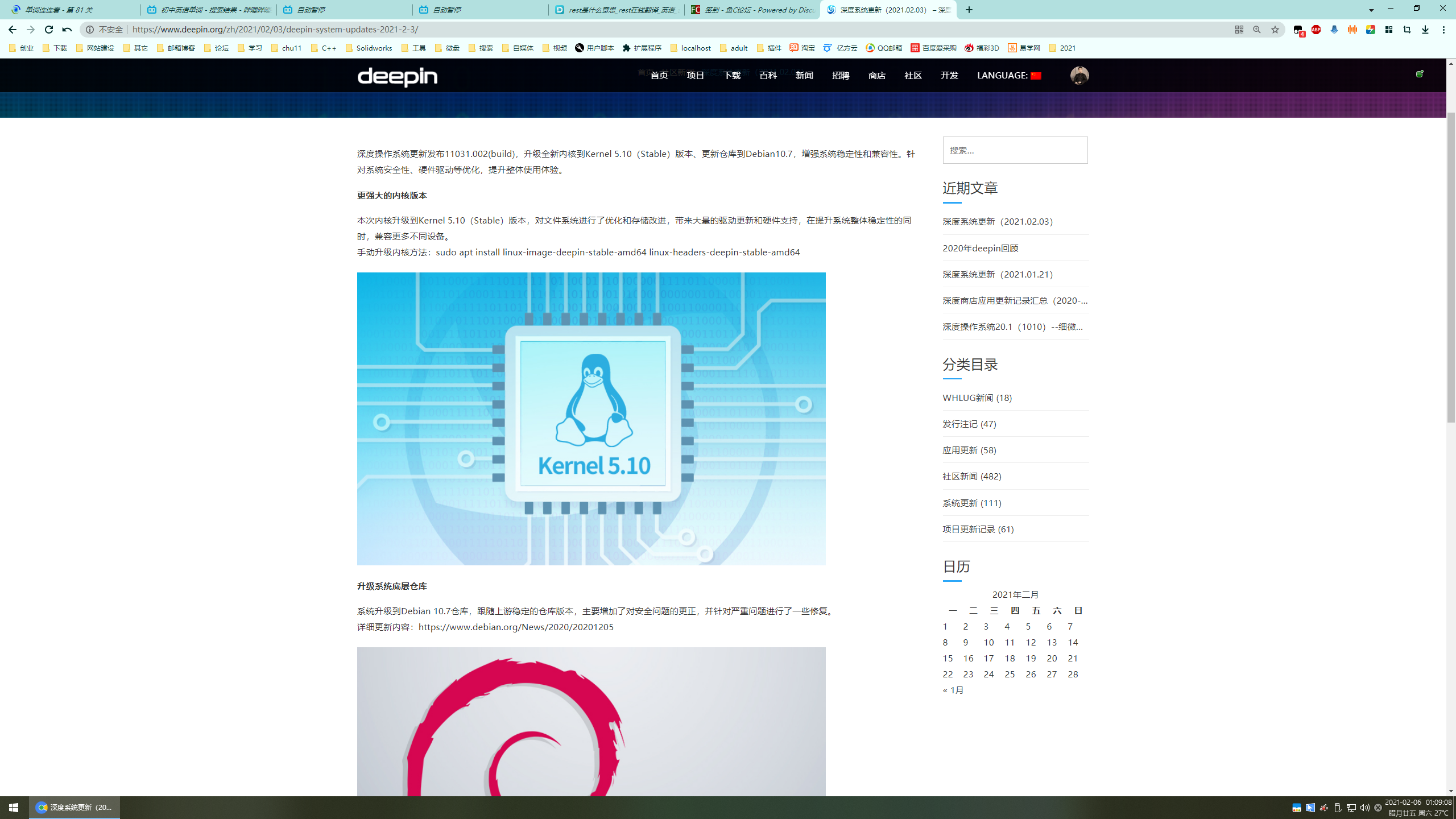
Task: Open the Adblock Plus extension icon
Action: [1316, 30]
